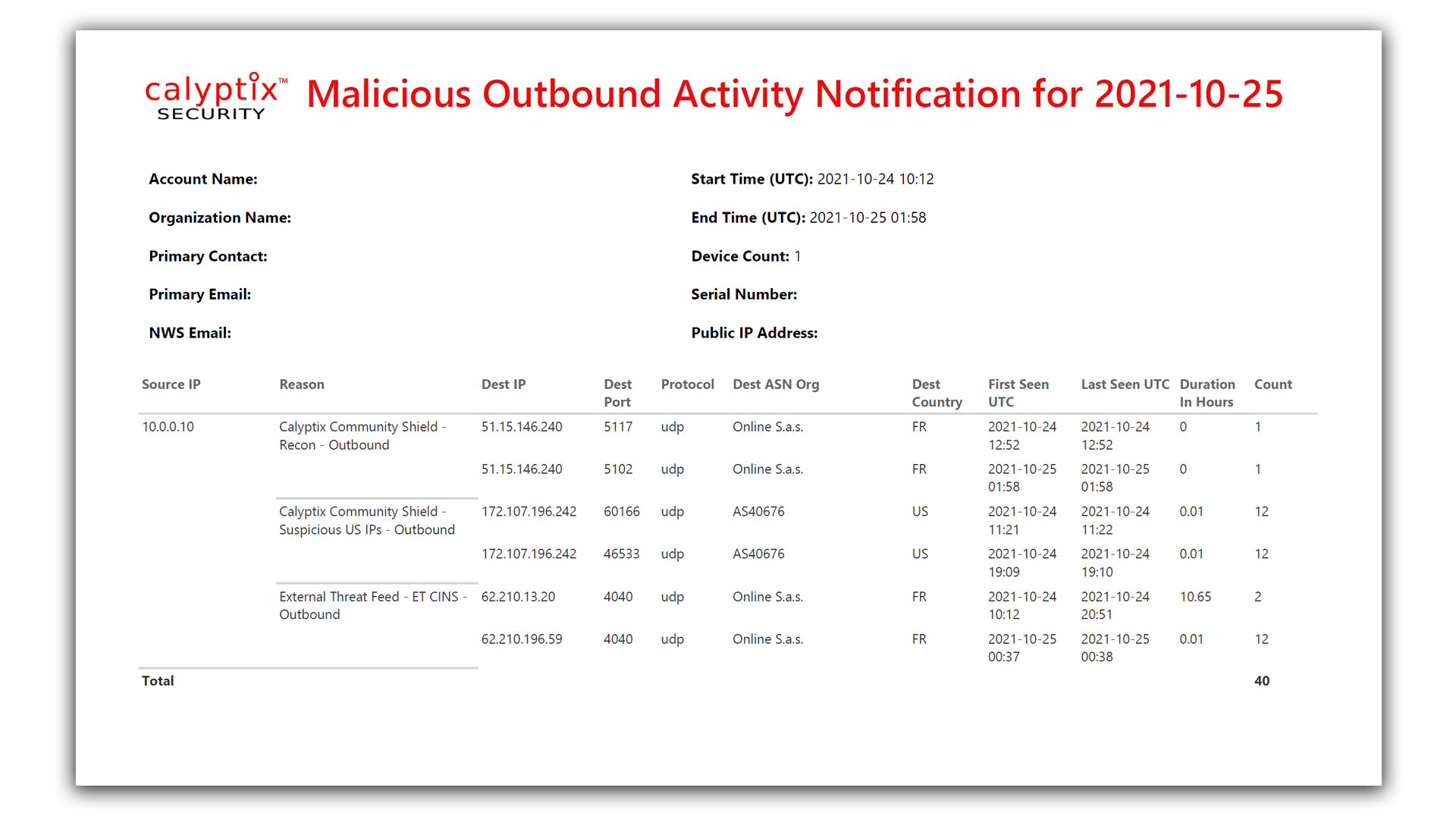
Task: Click External Threat Feed ET CINS reason
Action: tap(372, 606)
